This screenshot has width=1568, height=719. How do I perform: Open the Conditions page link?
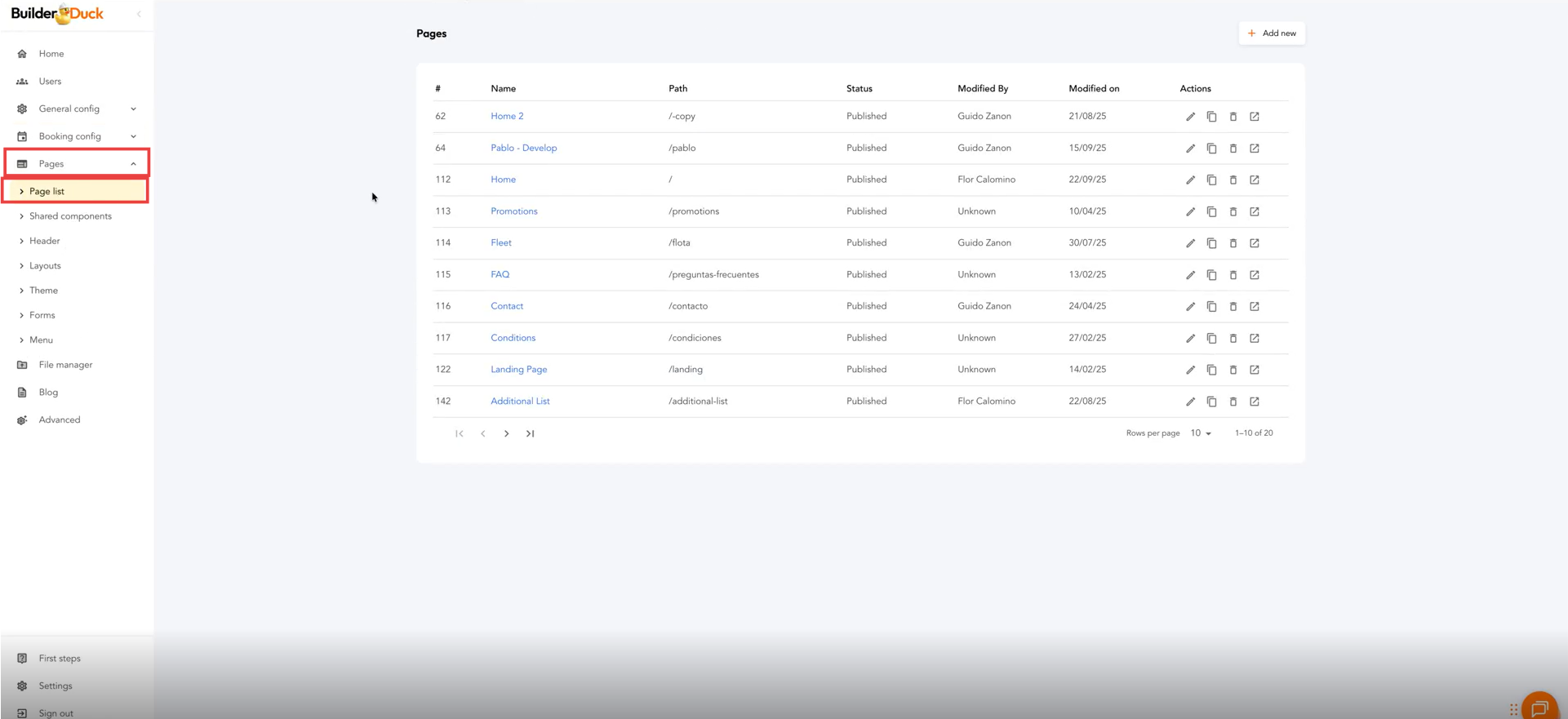(513, 338)
